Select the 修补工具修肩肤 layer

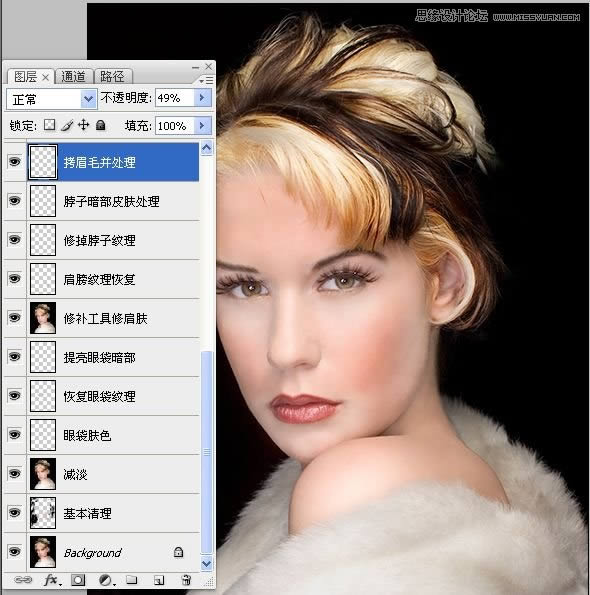(113, 318)
